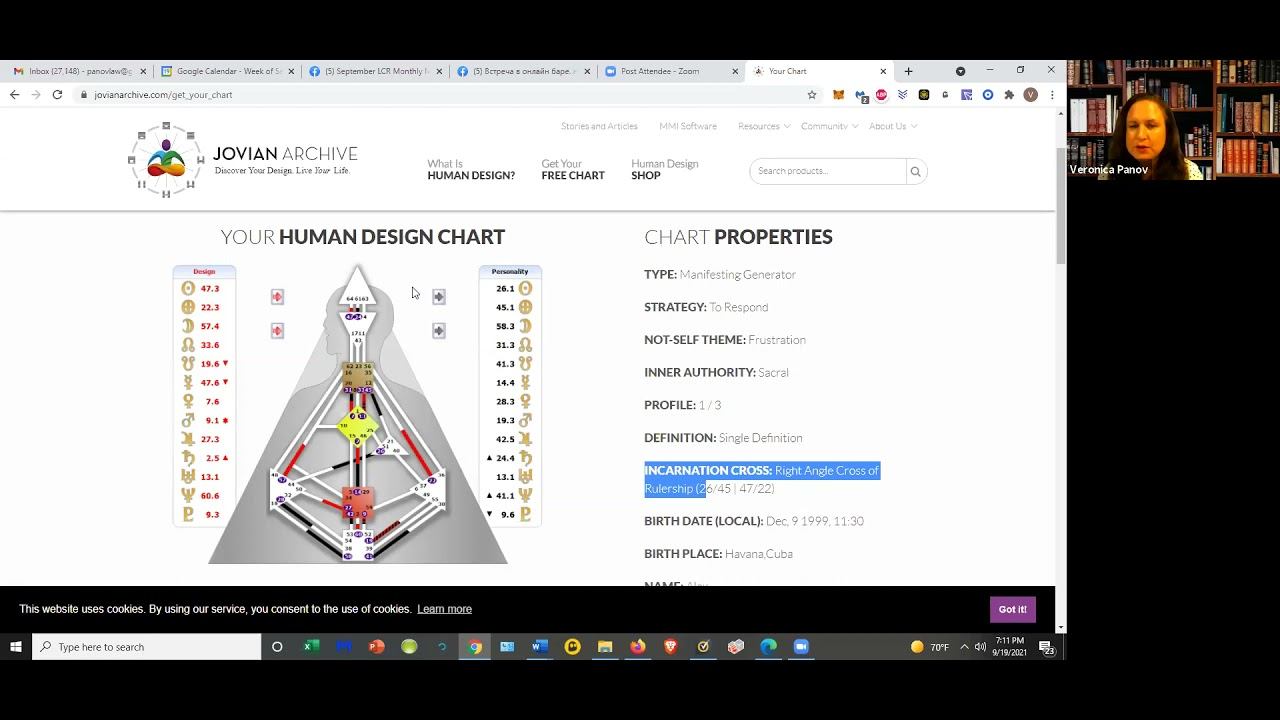
Task: Open the Windows notification center icon
Action: pos(1046,647)
